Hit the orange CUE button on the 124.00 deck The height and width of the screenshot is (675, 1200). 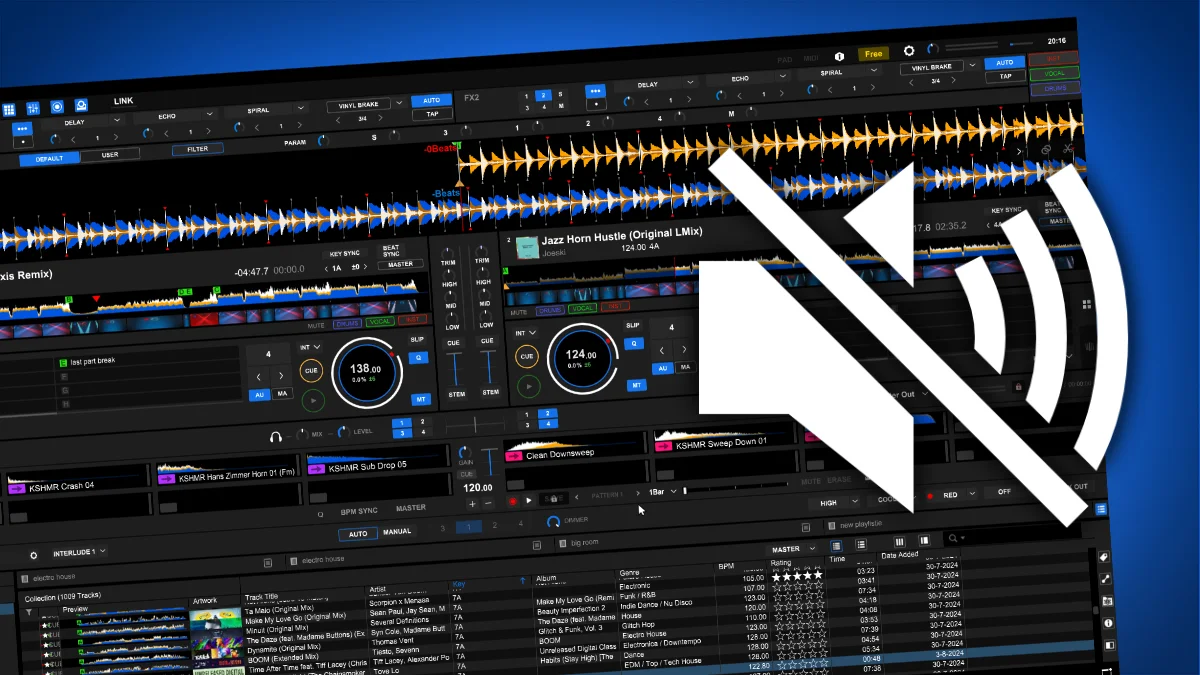[526, 357]
